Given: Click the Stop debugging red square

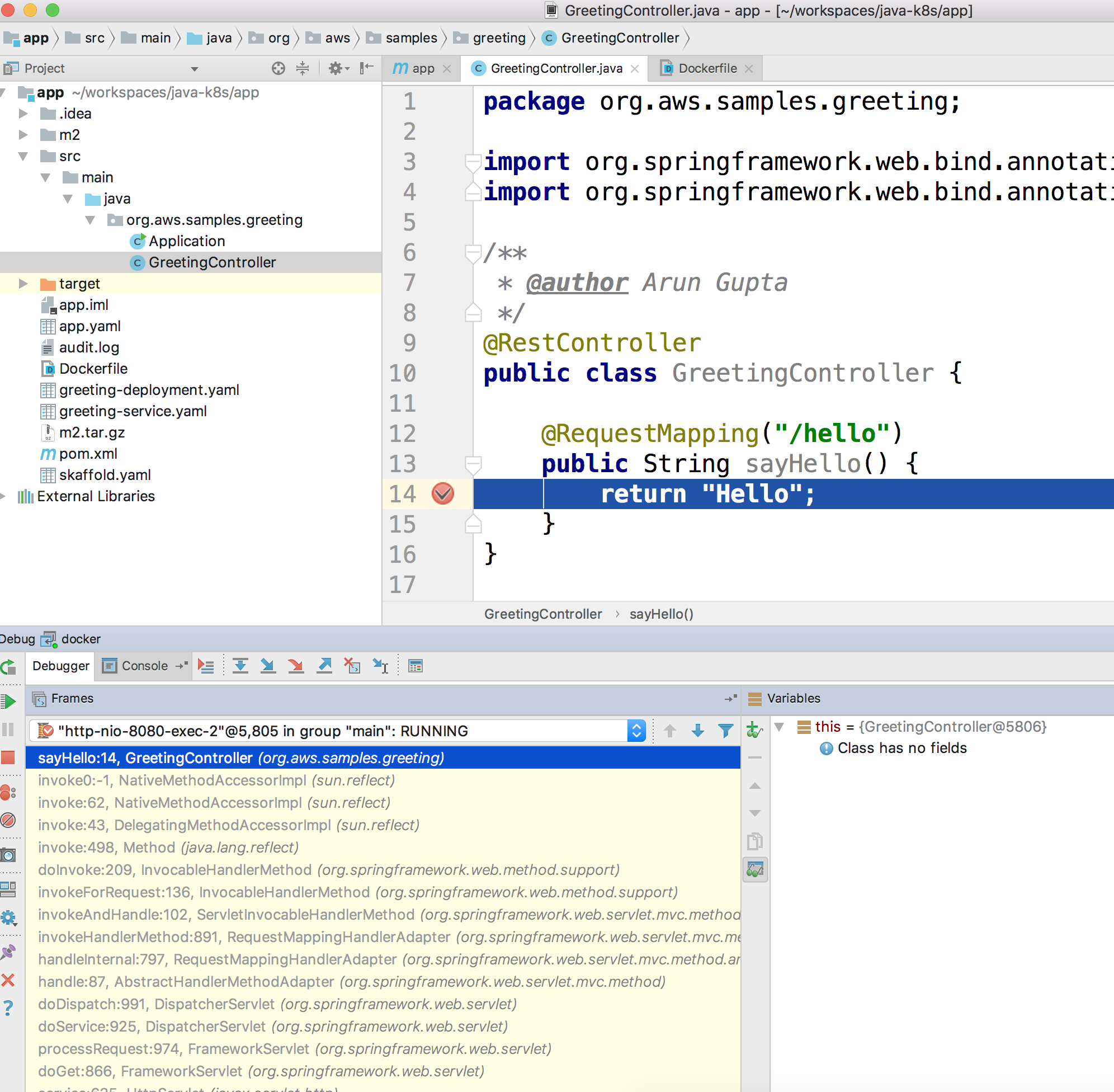Looking at the screenshot, I should [x=8, y=757].
